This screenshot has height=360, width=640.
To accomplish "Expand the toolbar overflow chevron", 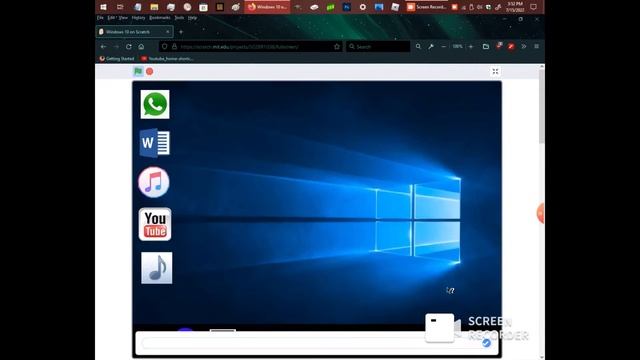I will click(x=524, y=47).
